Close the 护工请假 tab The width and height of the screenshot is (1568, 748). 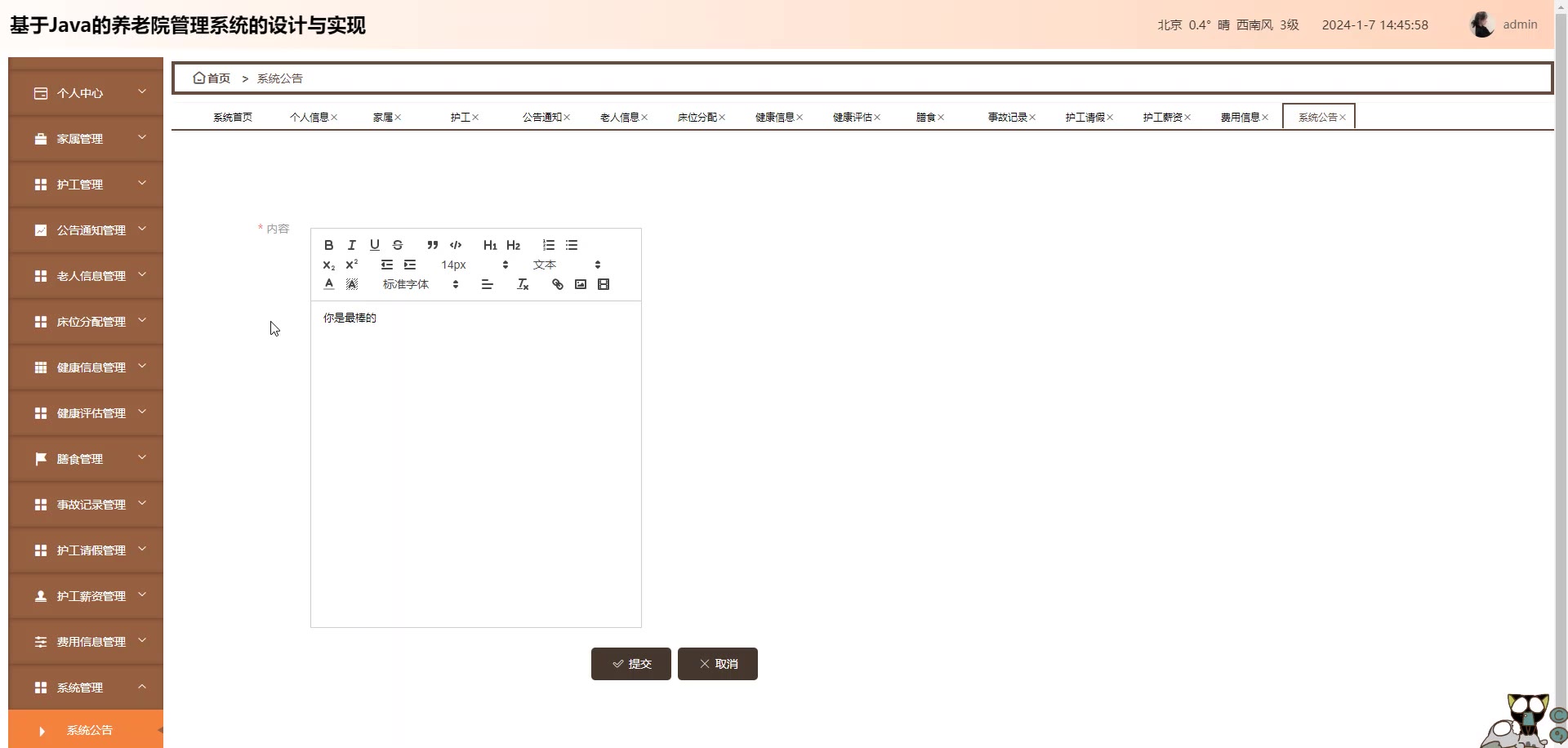pos(1110,118)
